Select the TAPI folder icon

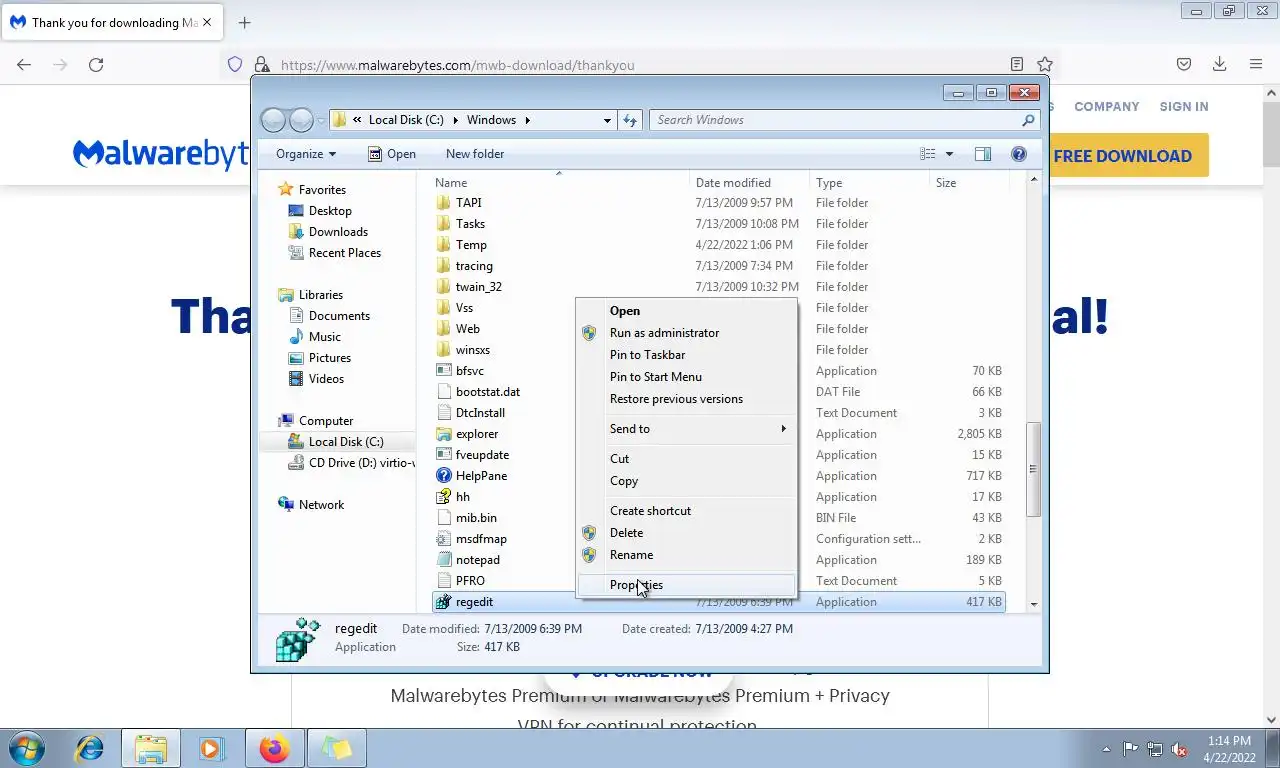coord(444,203)
